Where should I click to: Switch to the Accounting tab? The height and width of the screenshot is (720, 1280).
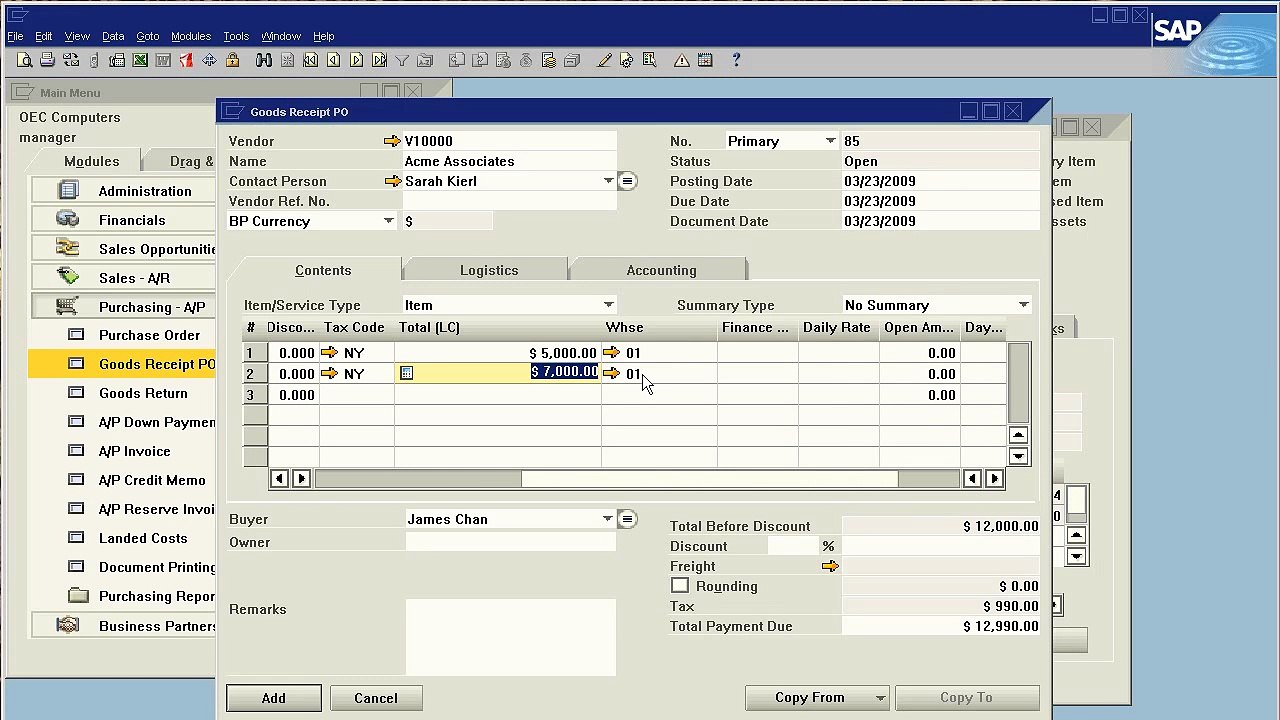(x=661, y=270)
